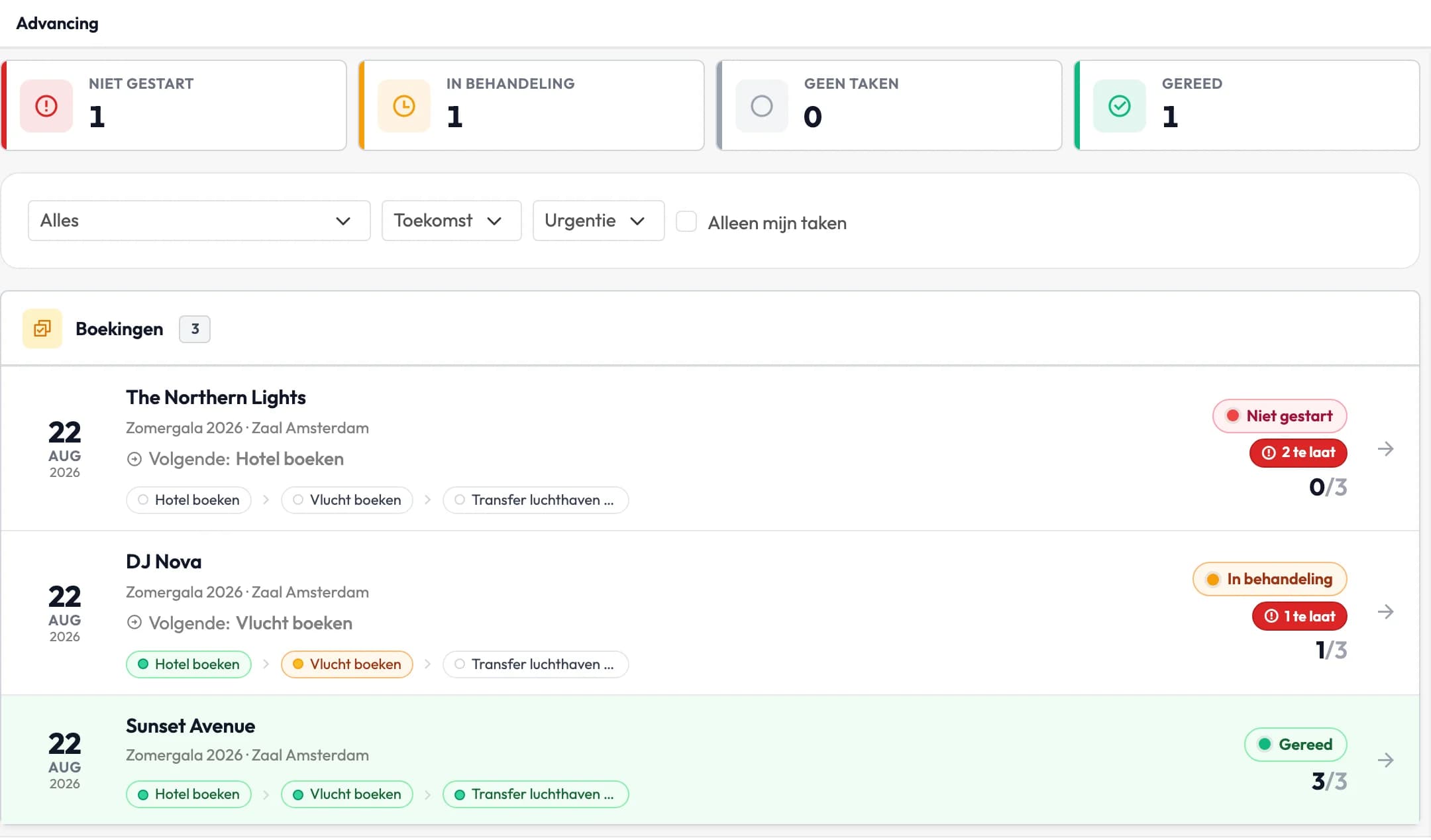The height and width of the screenshot is (840, 1431).
Task: Open The Northern Lights booking via arrow
Action: [1385, 449]
